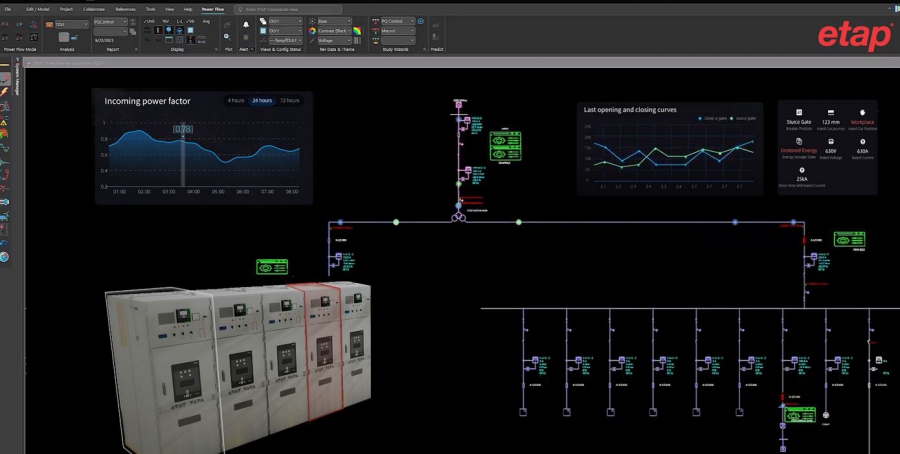Select the 4 hours time range
This screenshot has height=454, width=900.
(x=235, y=101)
